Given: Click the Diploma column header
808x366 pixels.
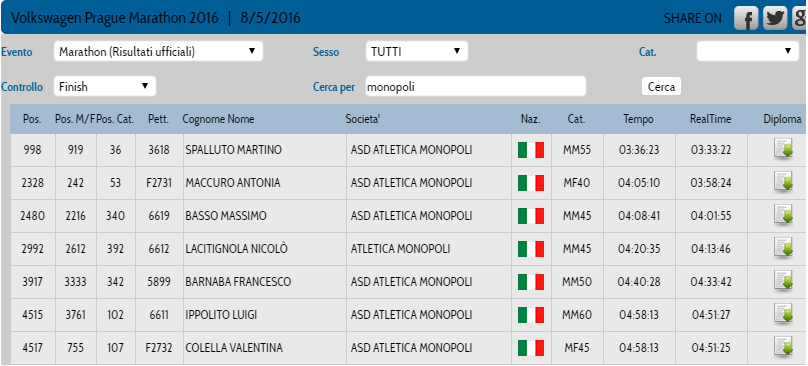Looking at the screenshot, I should [783, 119].
